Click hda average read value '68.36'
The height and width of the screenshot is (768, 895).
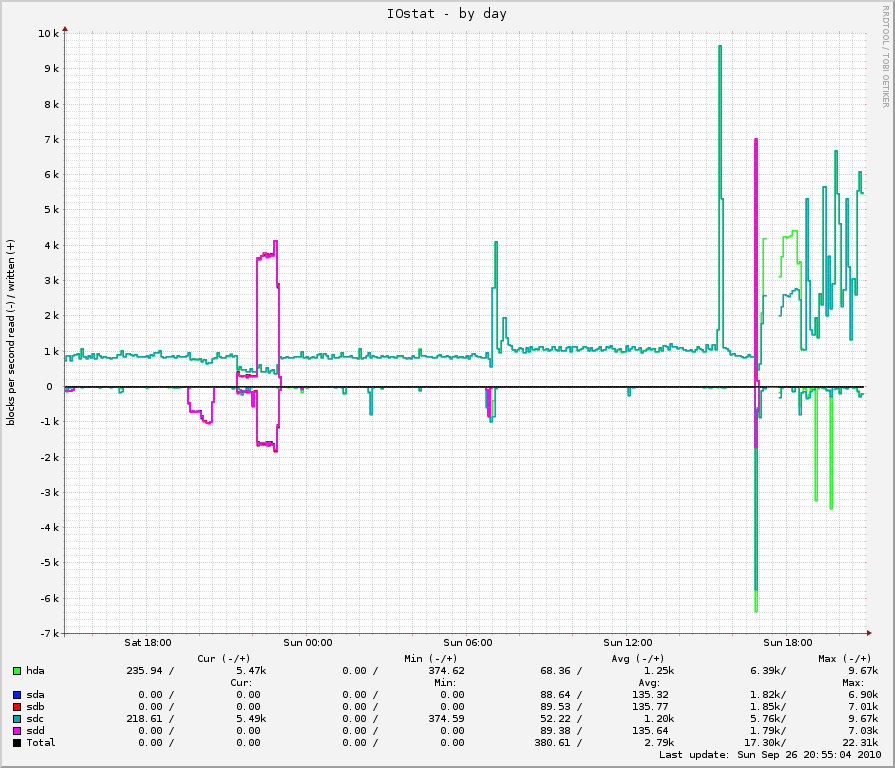(555, 671)
